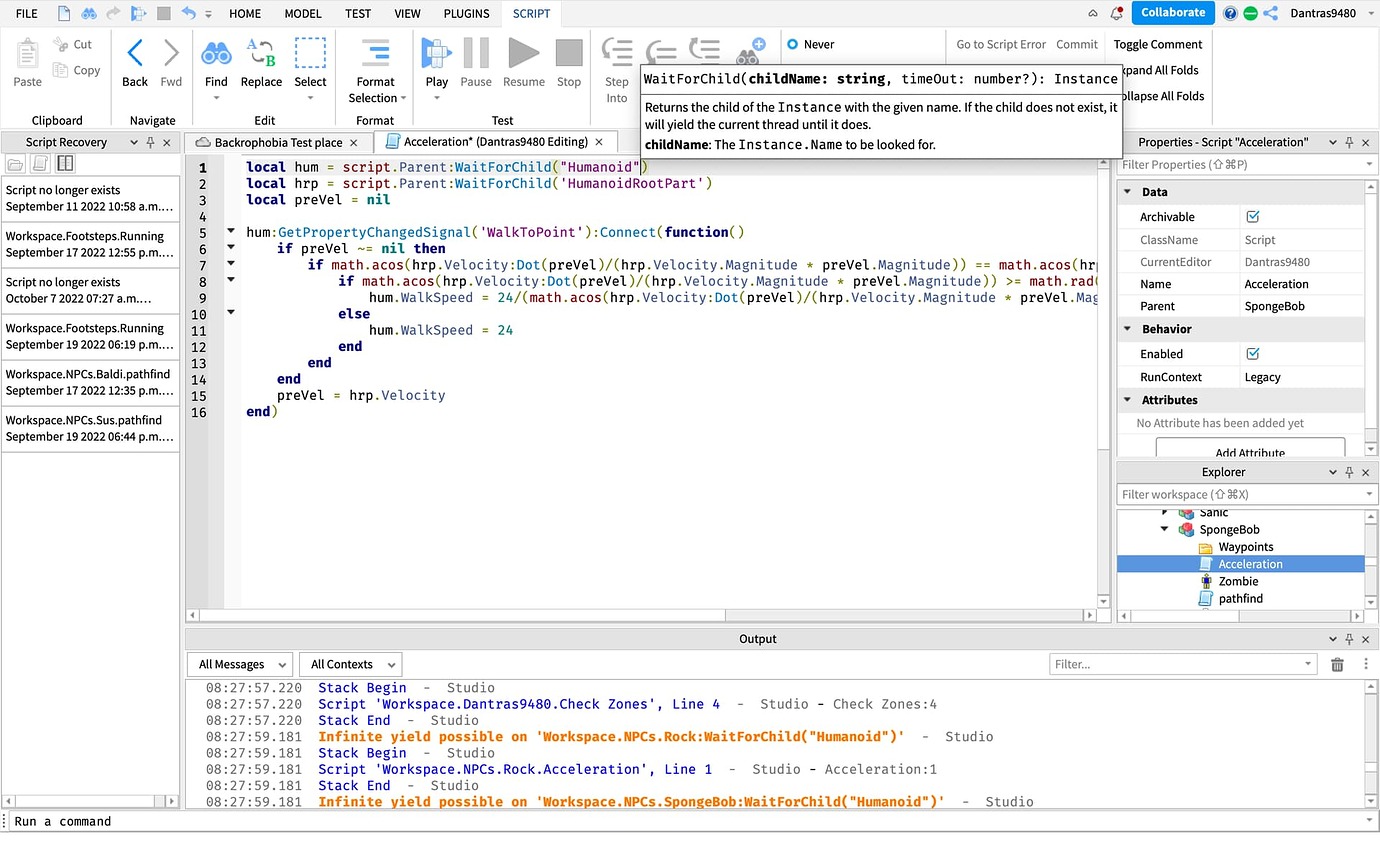The height and width of the screenshot is (862, 1380).
Task: Collapse the Behavior section in Properties
Action: (x=1127, y=329)
